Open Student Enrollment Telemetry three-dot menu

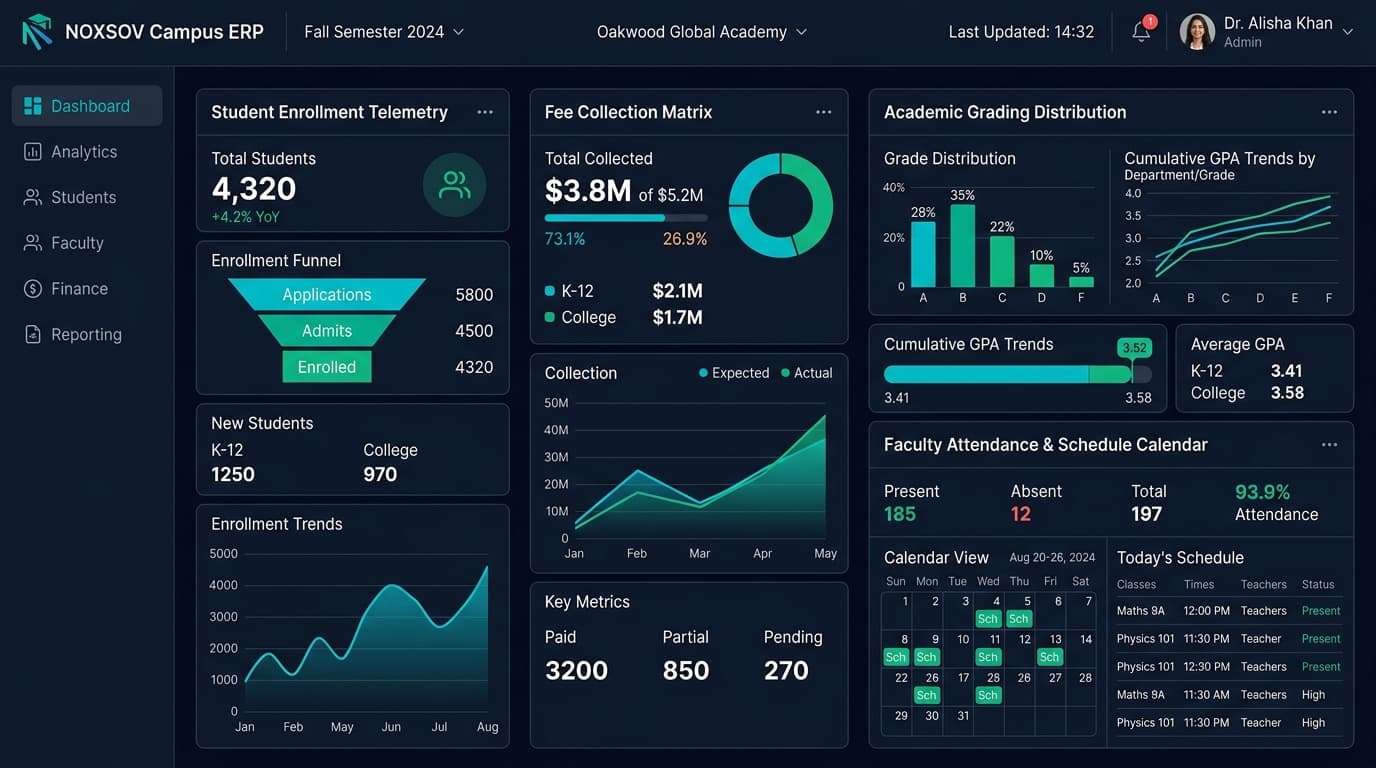(485, 112)
